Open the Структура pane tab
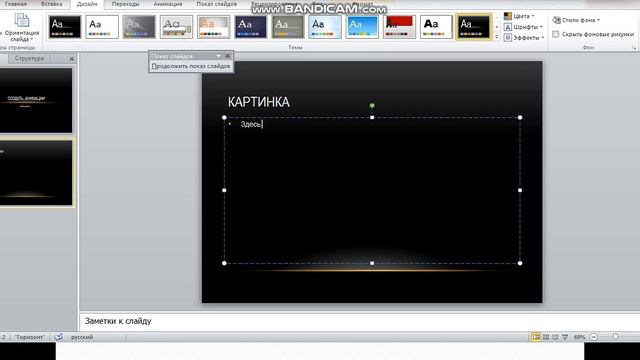The height and width of the screenshot is (360, 640). pos(29,58)
